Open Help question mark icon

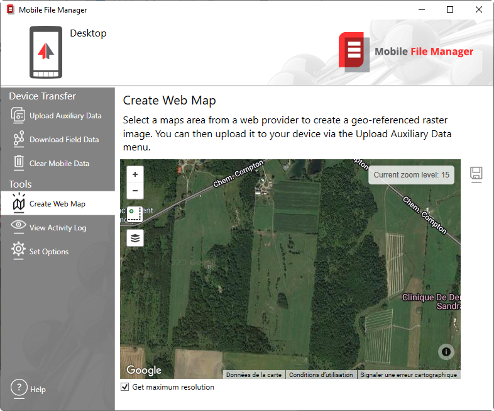(x=19, y=388)
